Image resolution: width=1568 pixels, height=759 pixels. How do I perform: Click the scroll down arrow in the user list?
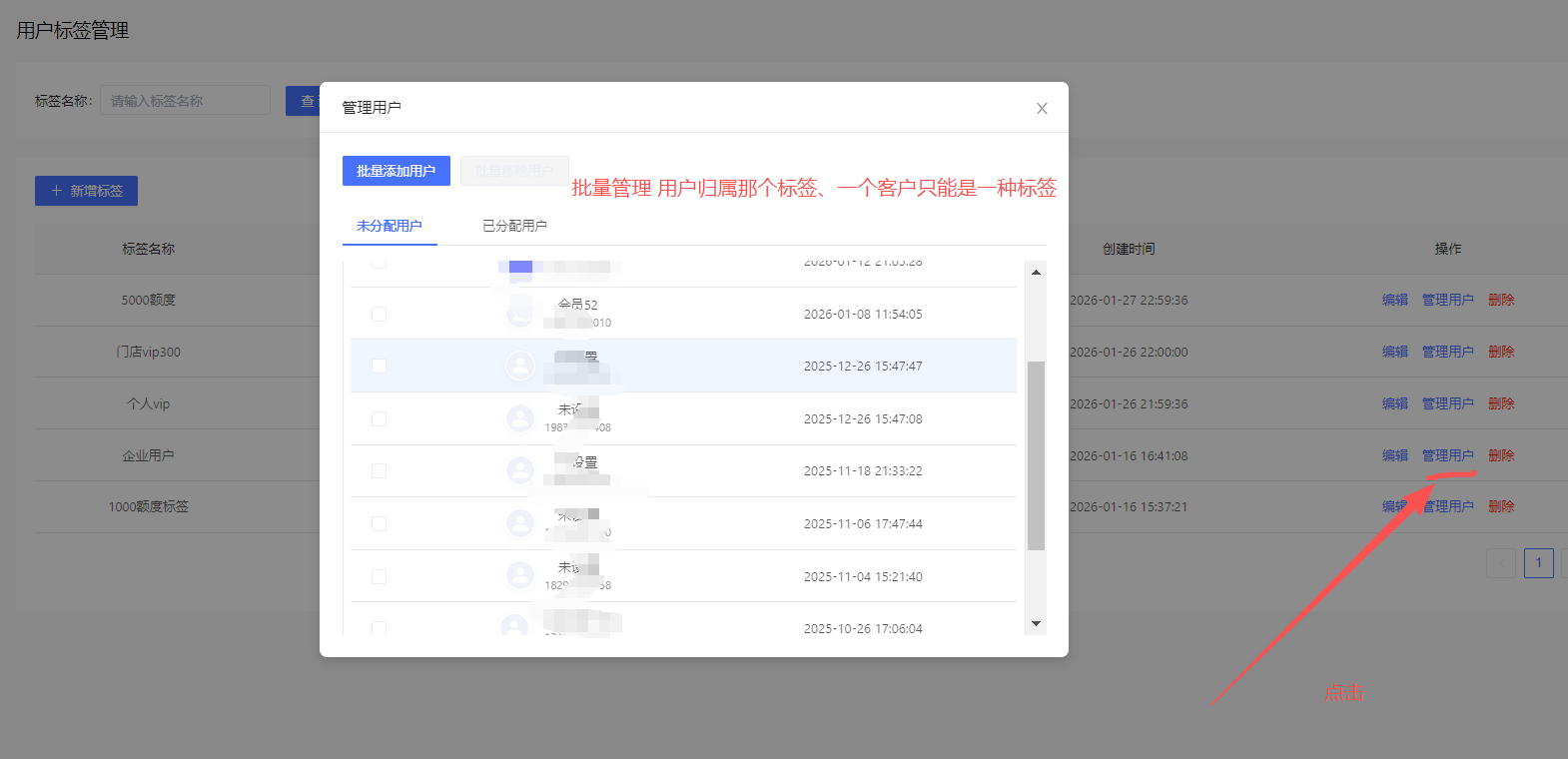click(x=1036, y=623)
